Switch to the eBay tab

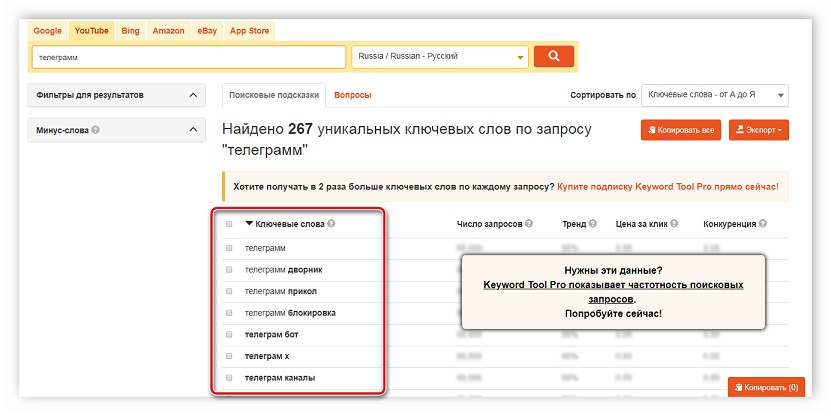(x=207, y=31)
